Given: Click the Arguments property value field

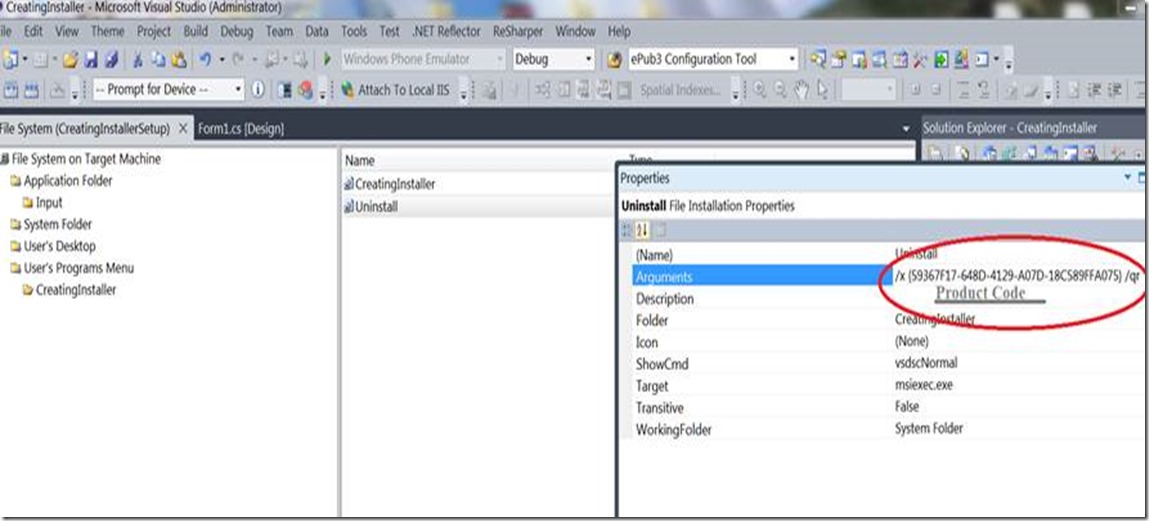Looking at the screenshot, I should click(1015, 277).
